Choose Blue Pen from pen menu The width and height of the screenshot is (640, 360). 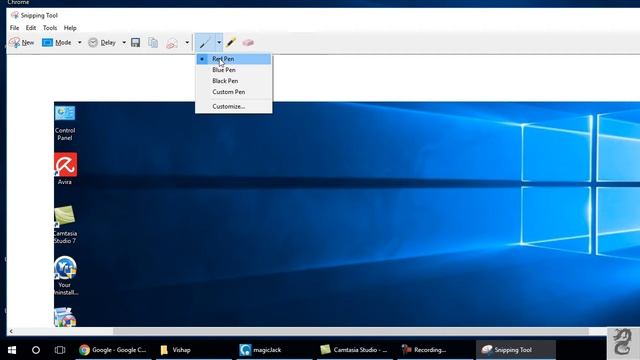(x=233, y=70)
